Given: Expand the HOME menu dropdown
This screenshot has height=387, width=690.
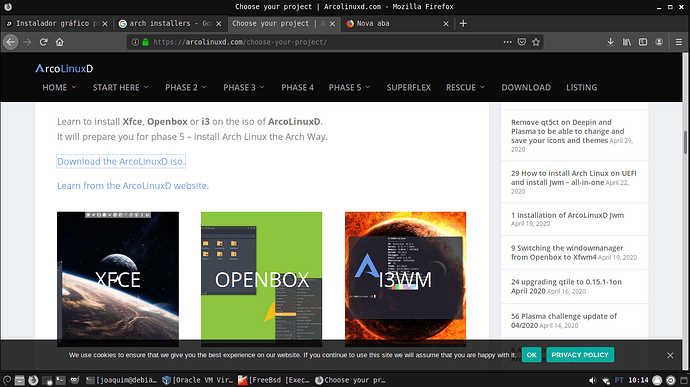Looking at the screenshot, I should coord(59,88).
